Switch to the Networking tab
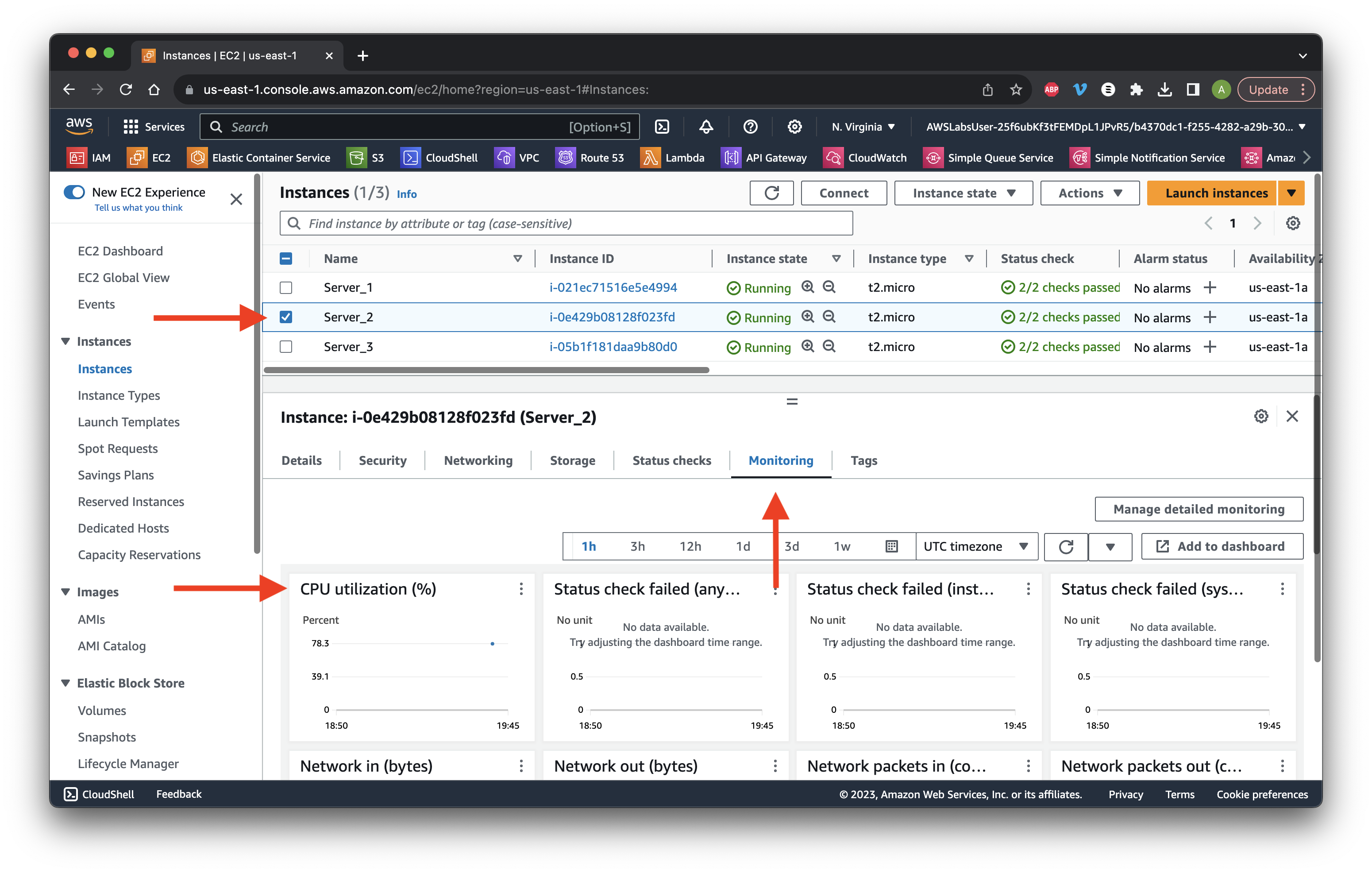The image size is (1372, 873). (x=478, y=460)
